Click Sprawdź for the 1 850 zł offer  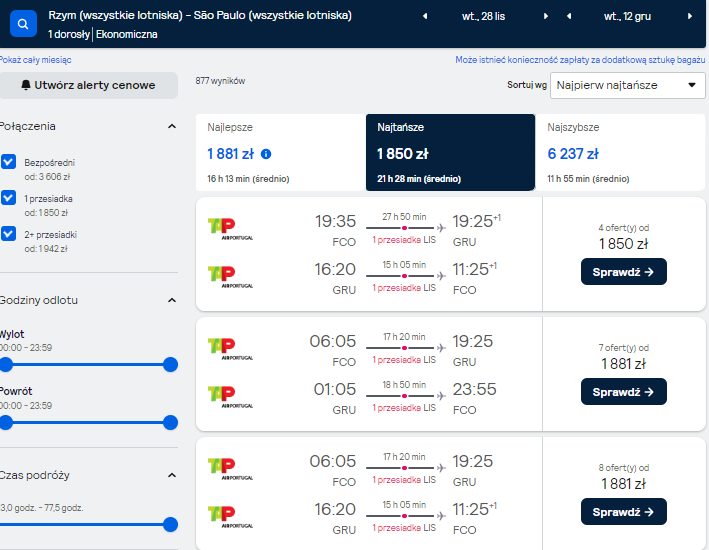tap(624, 272)
